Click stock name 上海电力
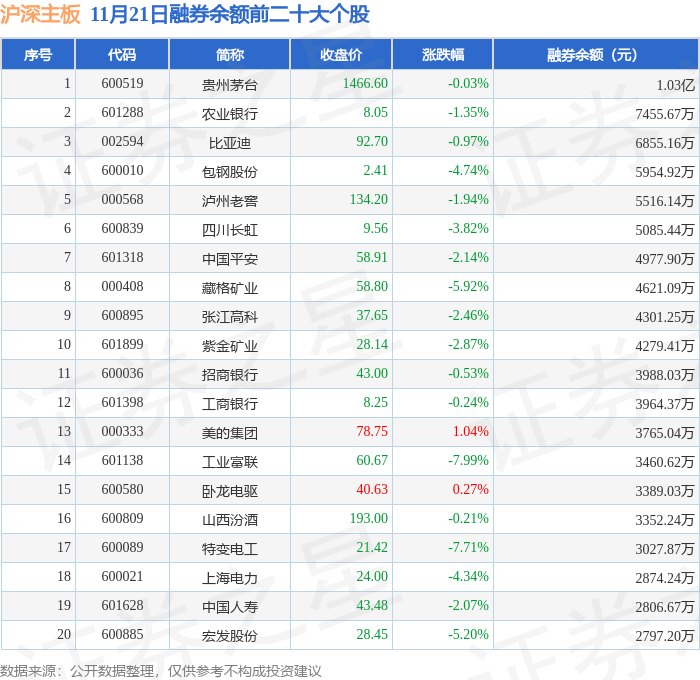Viewport: 700px width, 680px height. coord(229,578)
